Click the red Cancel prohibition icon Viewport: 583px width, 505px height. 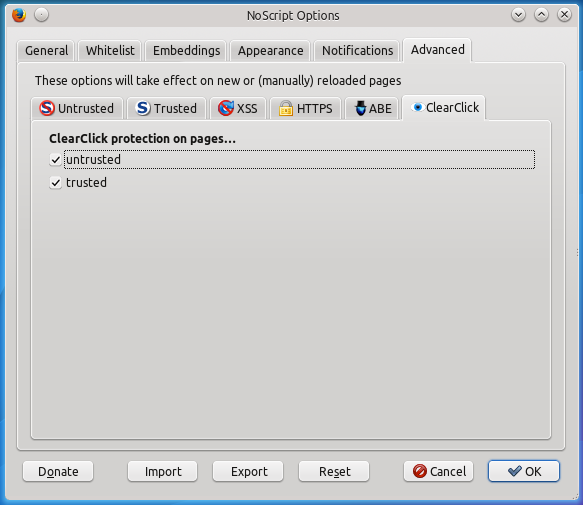click(420, 471)
